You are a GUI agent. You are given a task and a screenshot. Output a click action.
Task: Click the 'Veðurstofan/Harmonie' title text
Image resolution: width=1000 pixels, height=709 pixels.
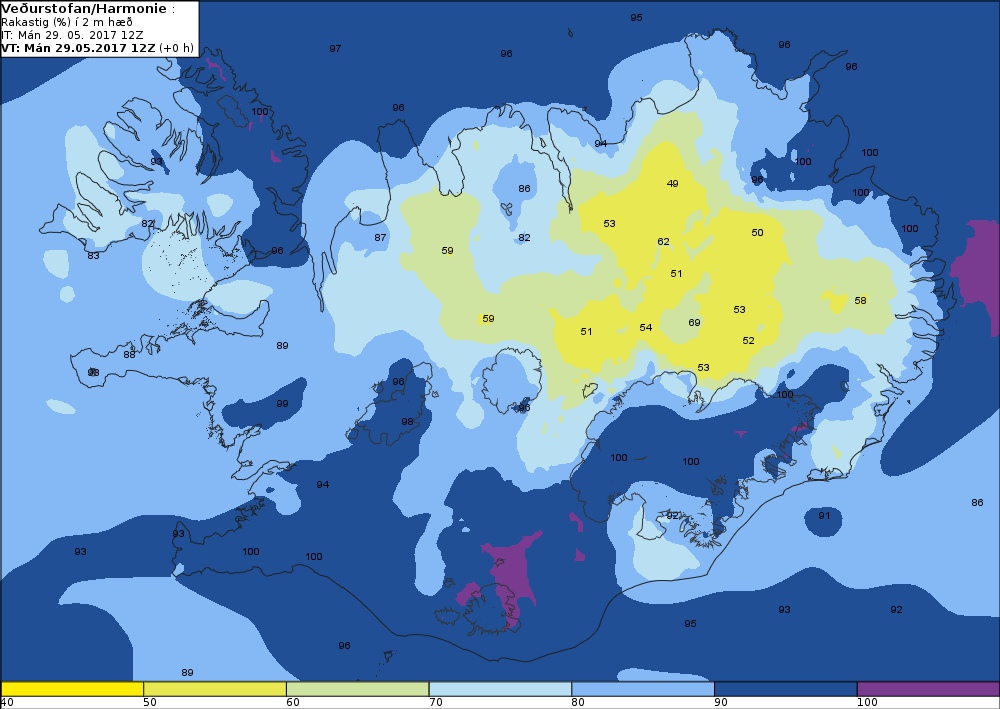84,9
